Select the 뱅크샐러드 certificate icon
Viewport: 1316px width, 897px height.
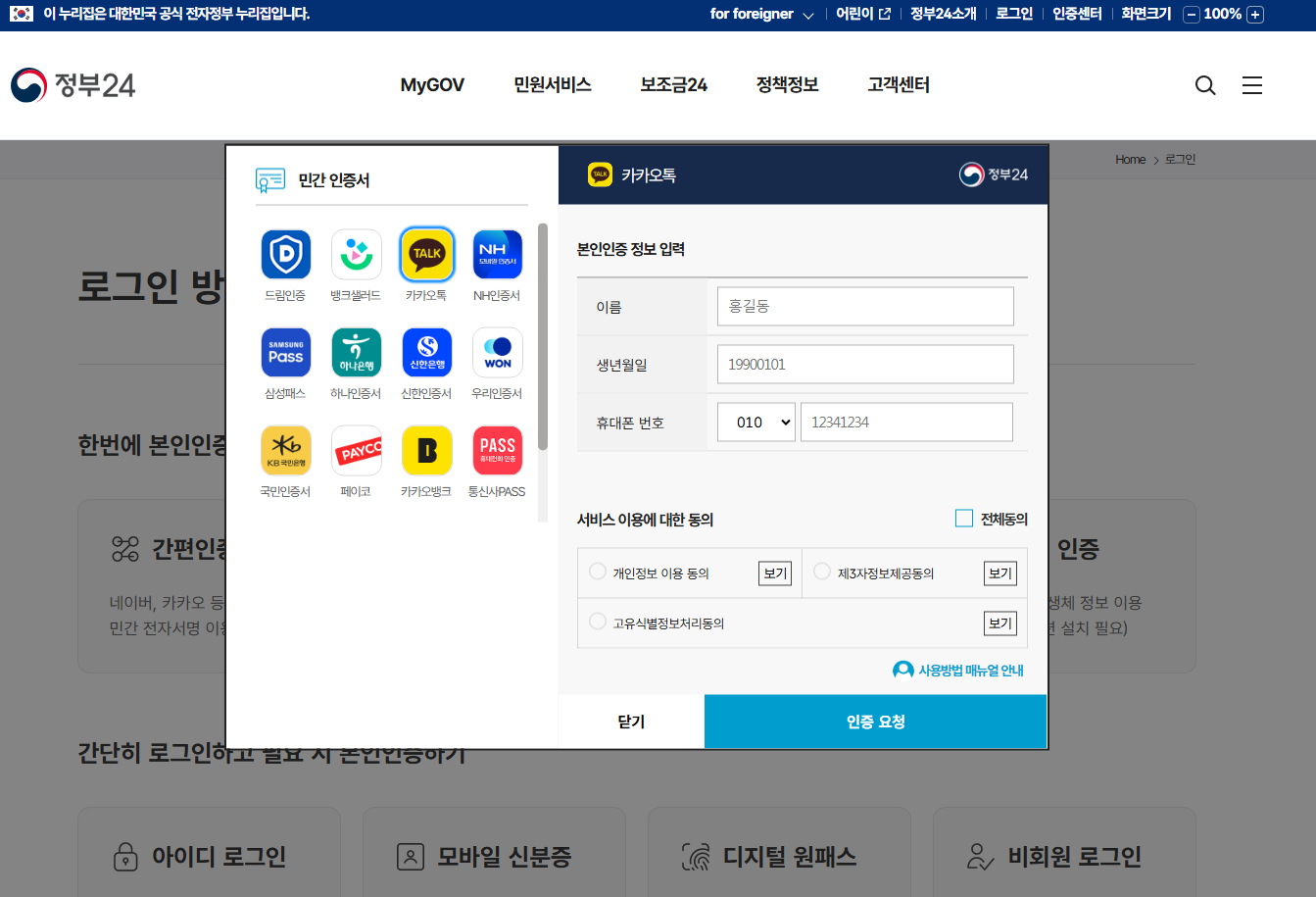356,254
